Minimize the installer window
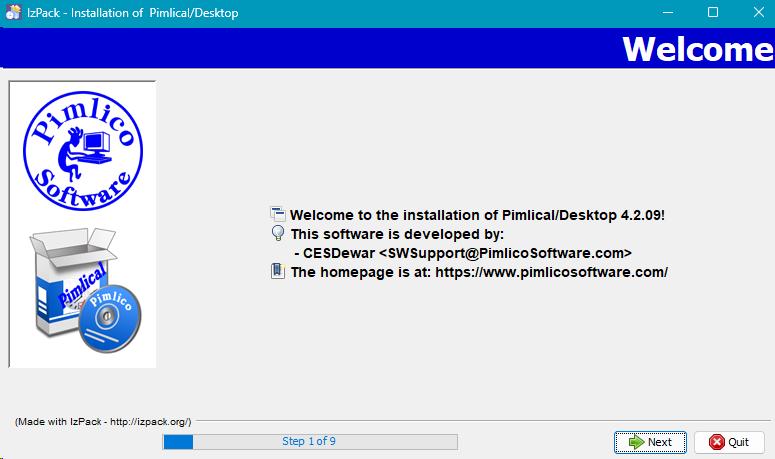 668,12
